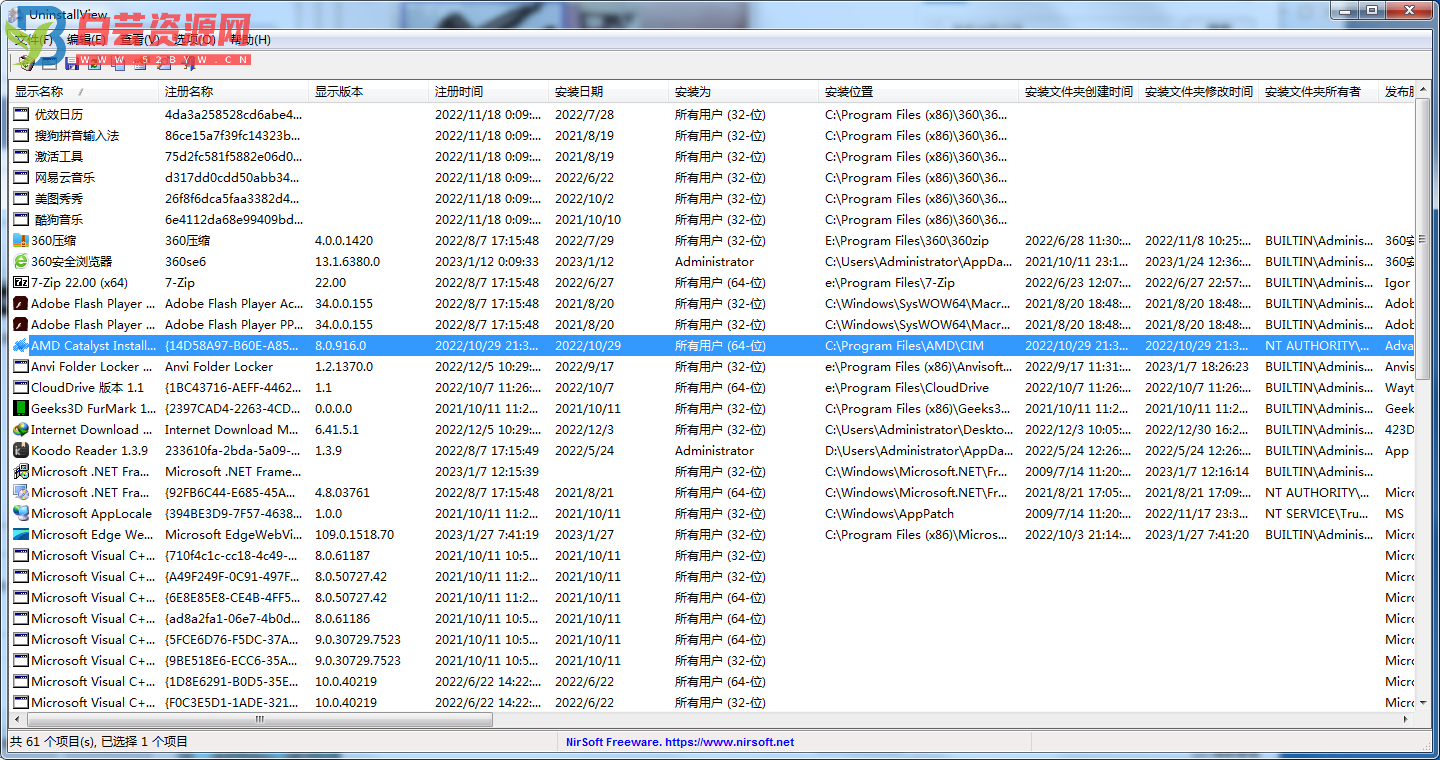
Task: Click the vertical scrollbar down arrow
Action: tap(1423, 704)
